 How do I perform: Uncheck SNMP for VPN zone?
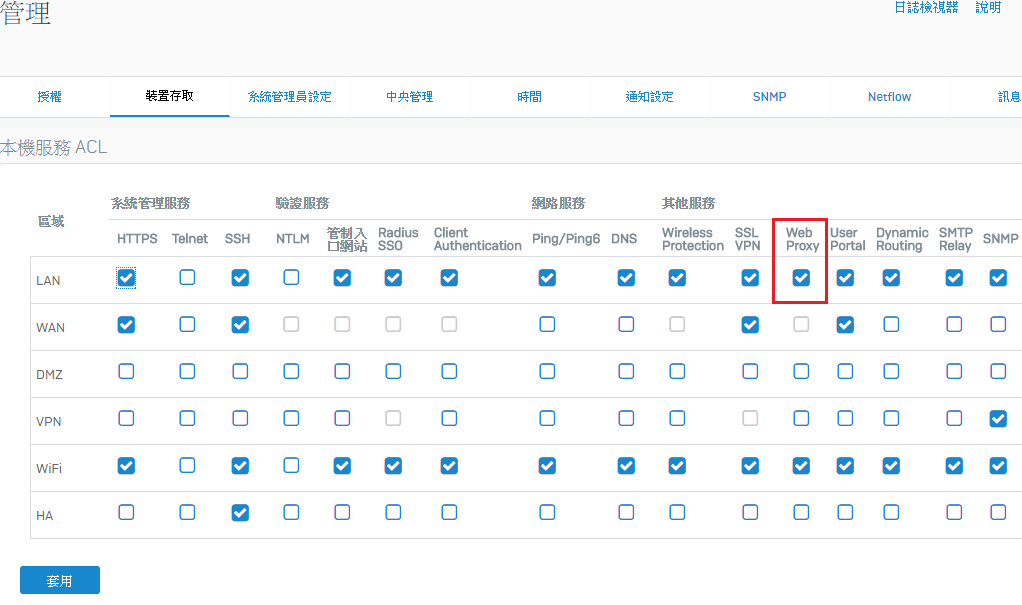998,419
